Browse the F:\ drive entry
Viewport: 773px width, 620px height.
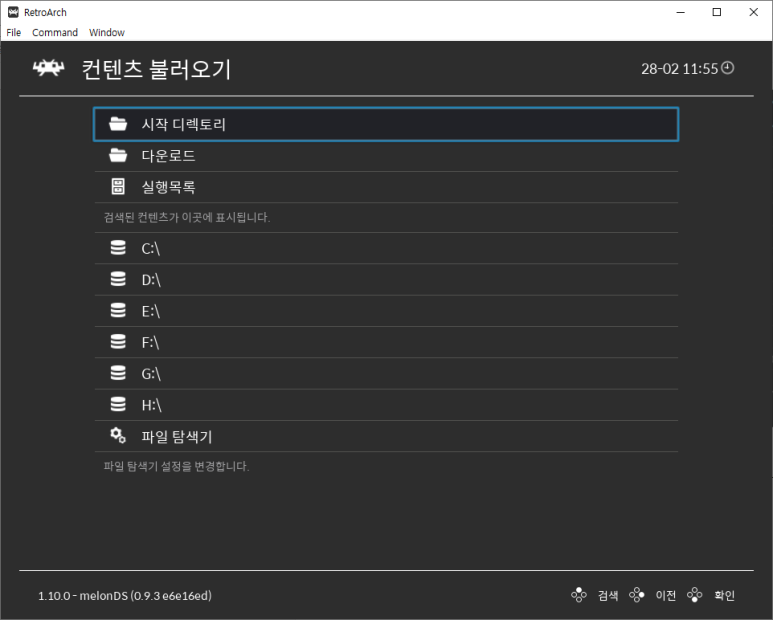(x=386, y=342)
